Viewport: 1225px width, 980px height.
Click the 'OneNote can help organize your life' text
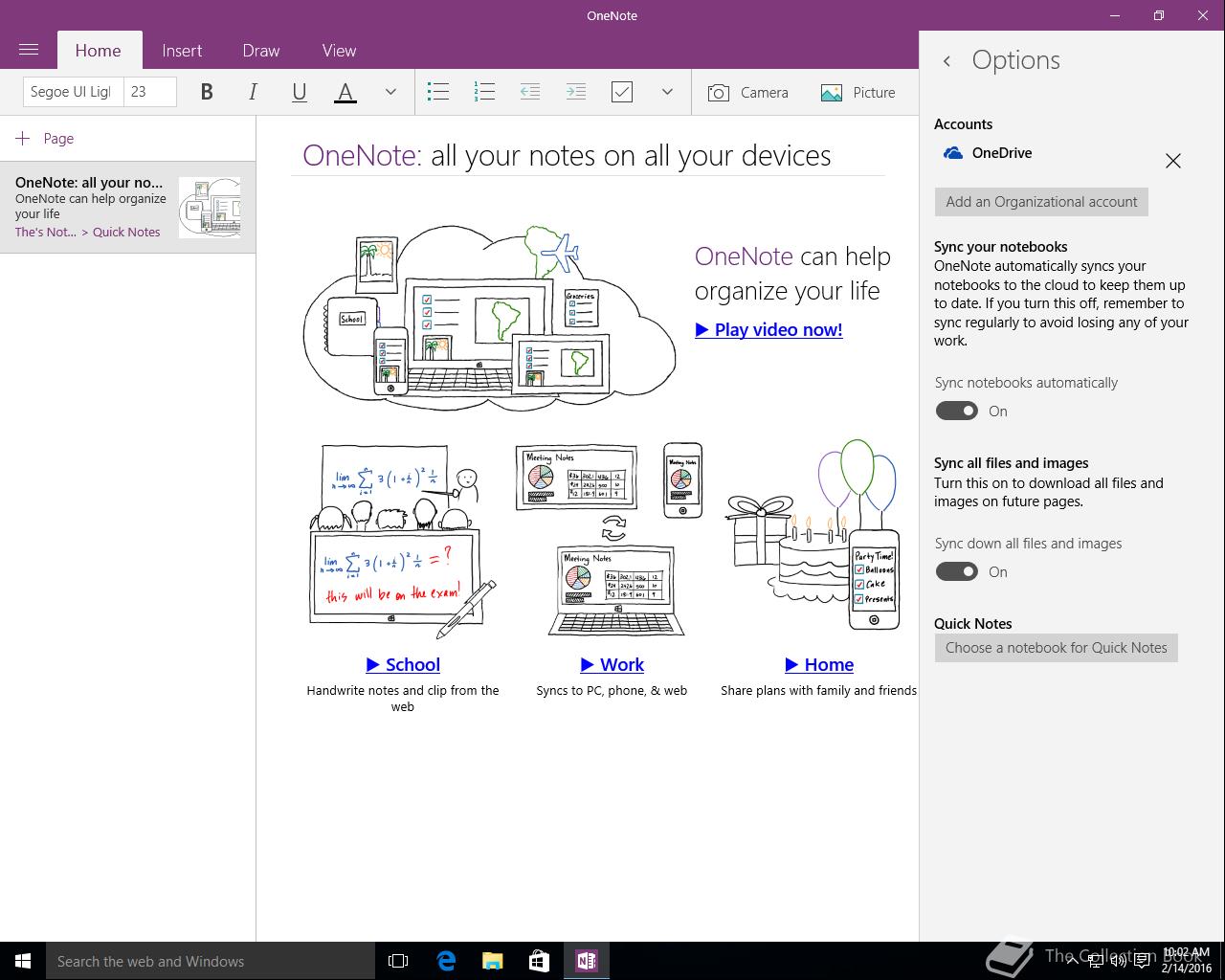point(792,274)
